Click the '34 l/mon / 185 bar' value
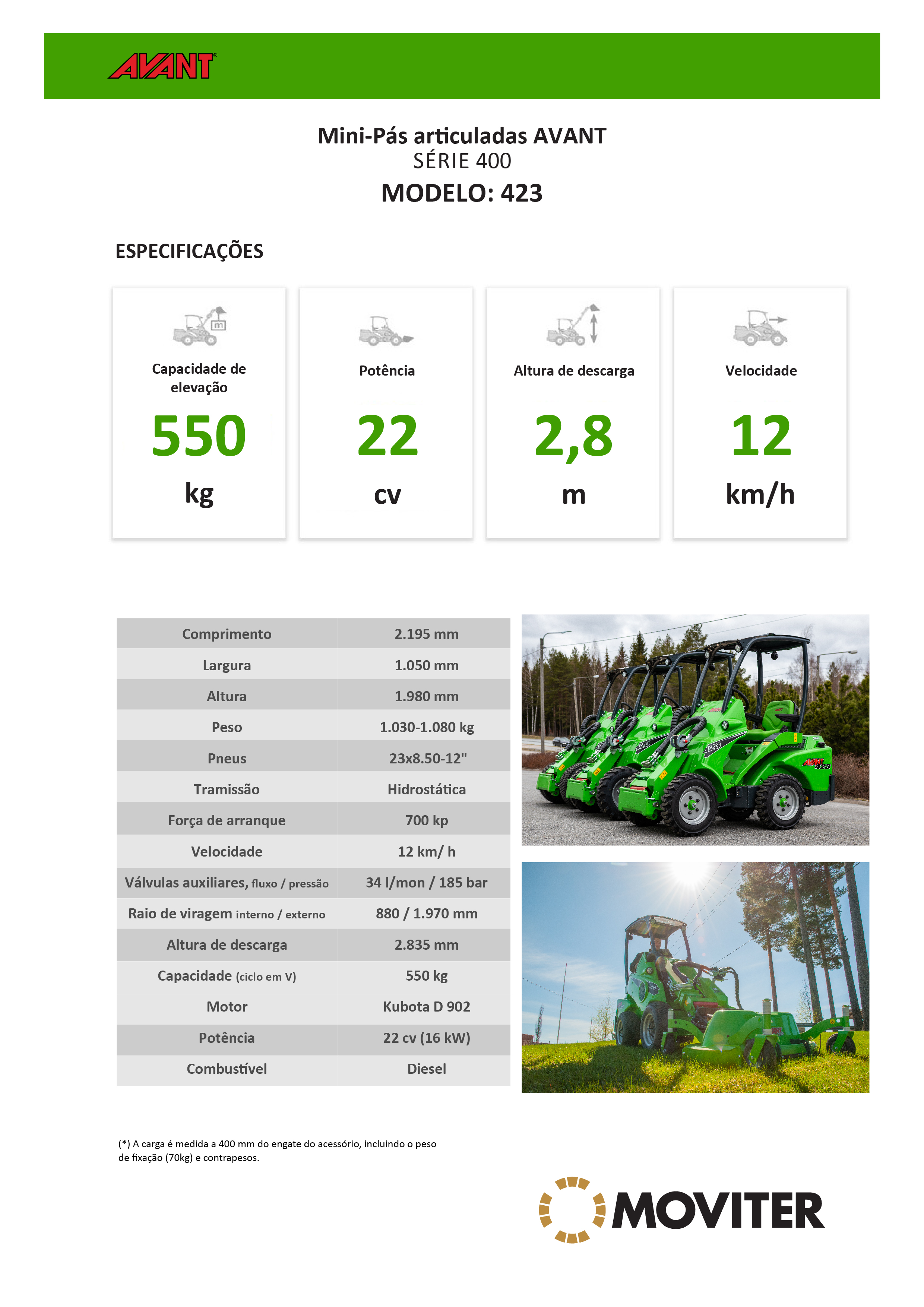 coord(426,883)
